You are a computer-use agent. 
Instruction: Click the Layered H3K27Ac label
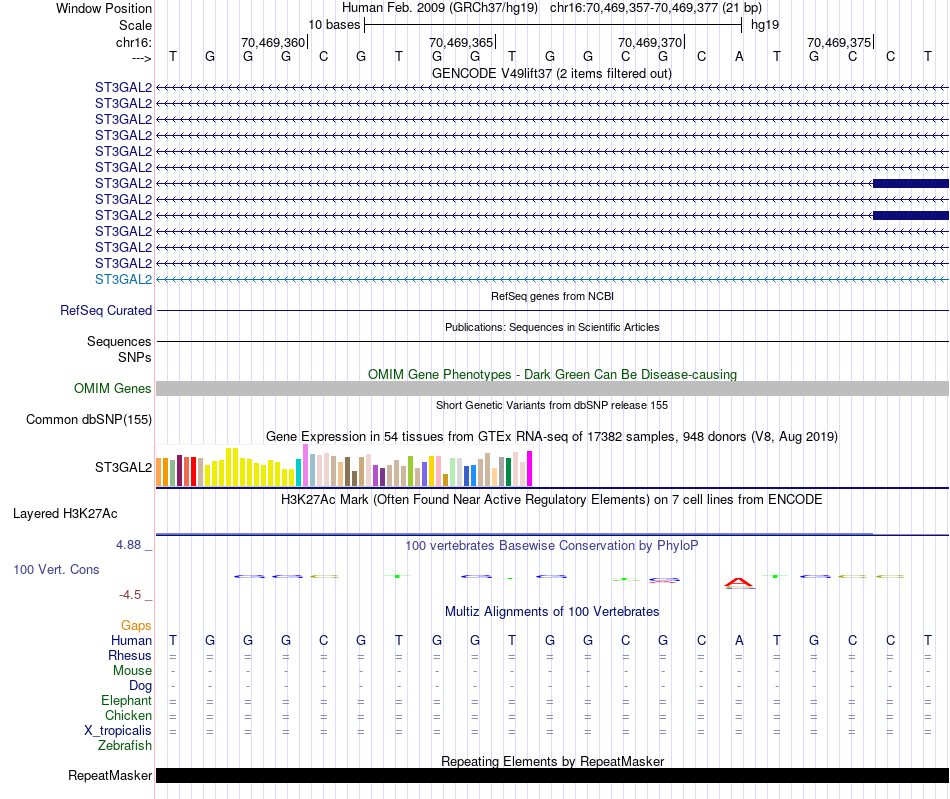tap(65, 514)
